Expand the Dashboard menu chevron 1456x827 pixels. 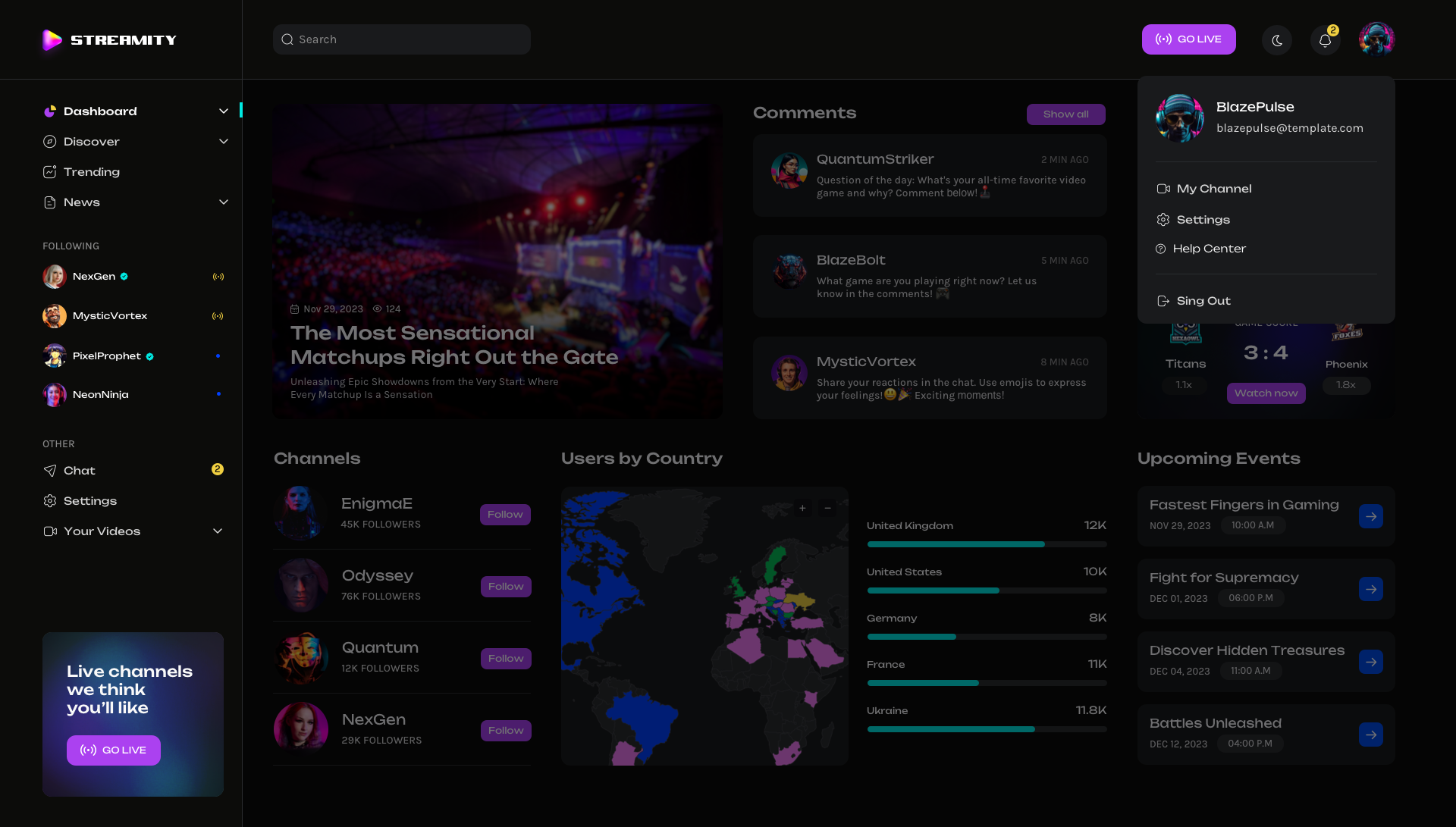click(x=224, y=111)
